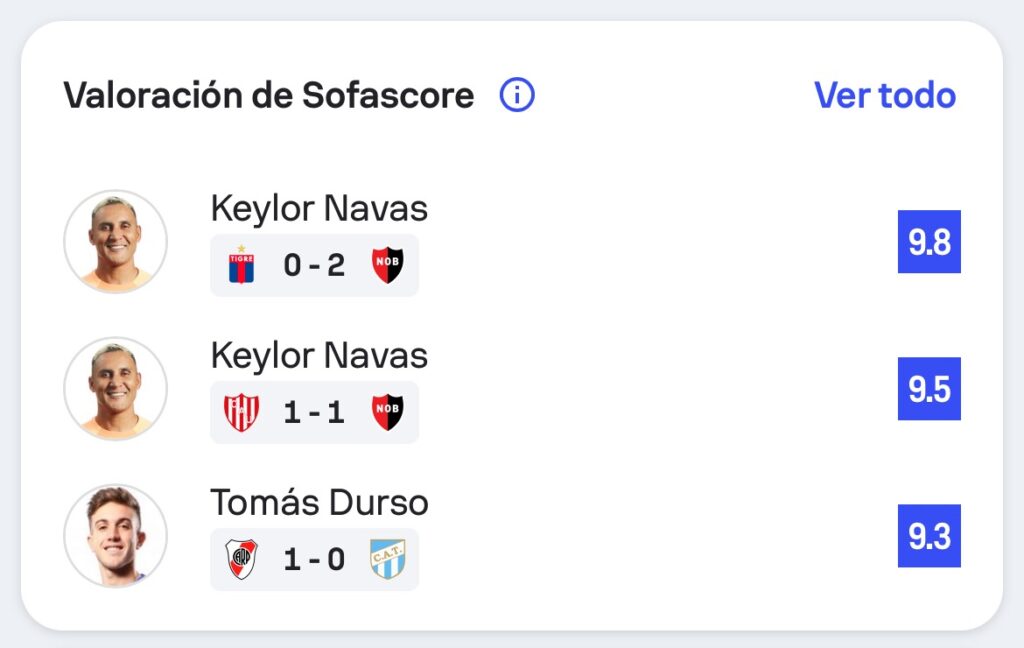Viewport: 1024px width, 648px height.
Task: Click the 9.3 rating badge
Action: point(929,536)
